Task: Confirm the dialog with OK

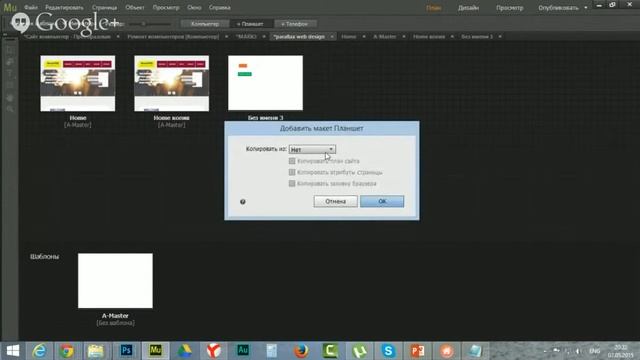Action: click(382, 201)
